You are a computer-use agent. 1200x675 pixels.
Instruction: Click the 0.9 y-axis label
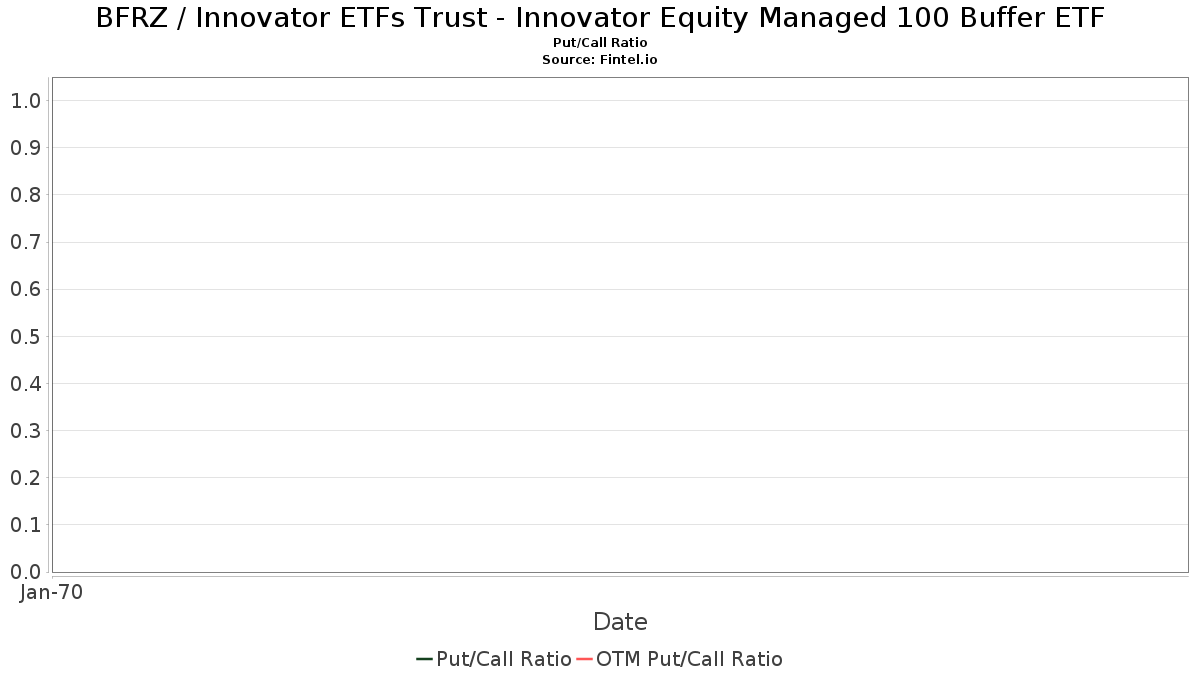(25, 148)
